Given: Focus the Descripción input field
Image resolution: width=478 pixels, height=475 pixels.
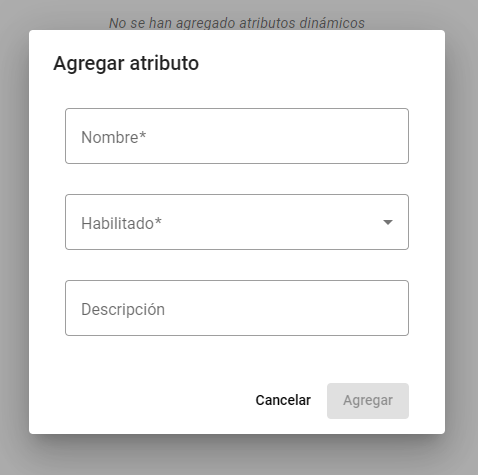Looking at the screenshot, I should click(x=237, y=308).
